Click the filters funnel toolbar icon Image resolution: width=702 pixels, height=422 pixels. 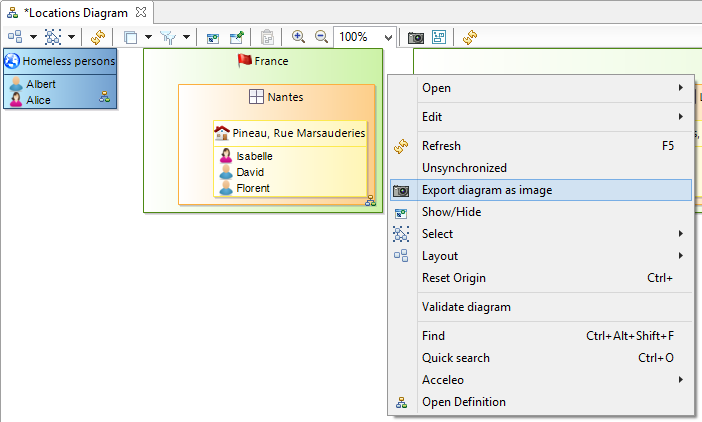[x=167, y=37]
